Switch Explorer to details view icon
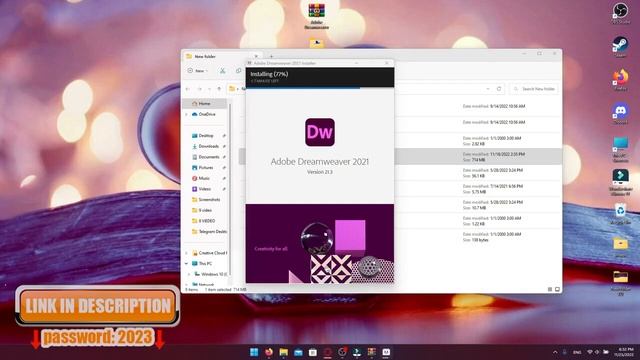The width and height of the screenshot is (640, 360). (x=550, y=289)
